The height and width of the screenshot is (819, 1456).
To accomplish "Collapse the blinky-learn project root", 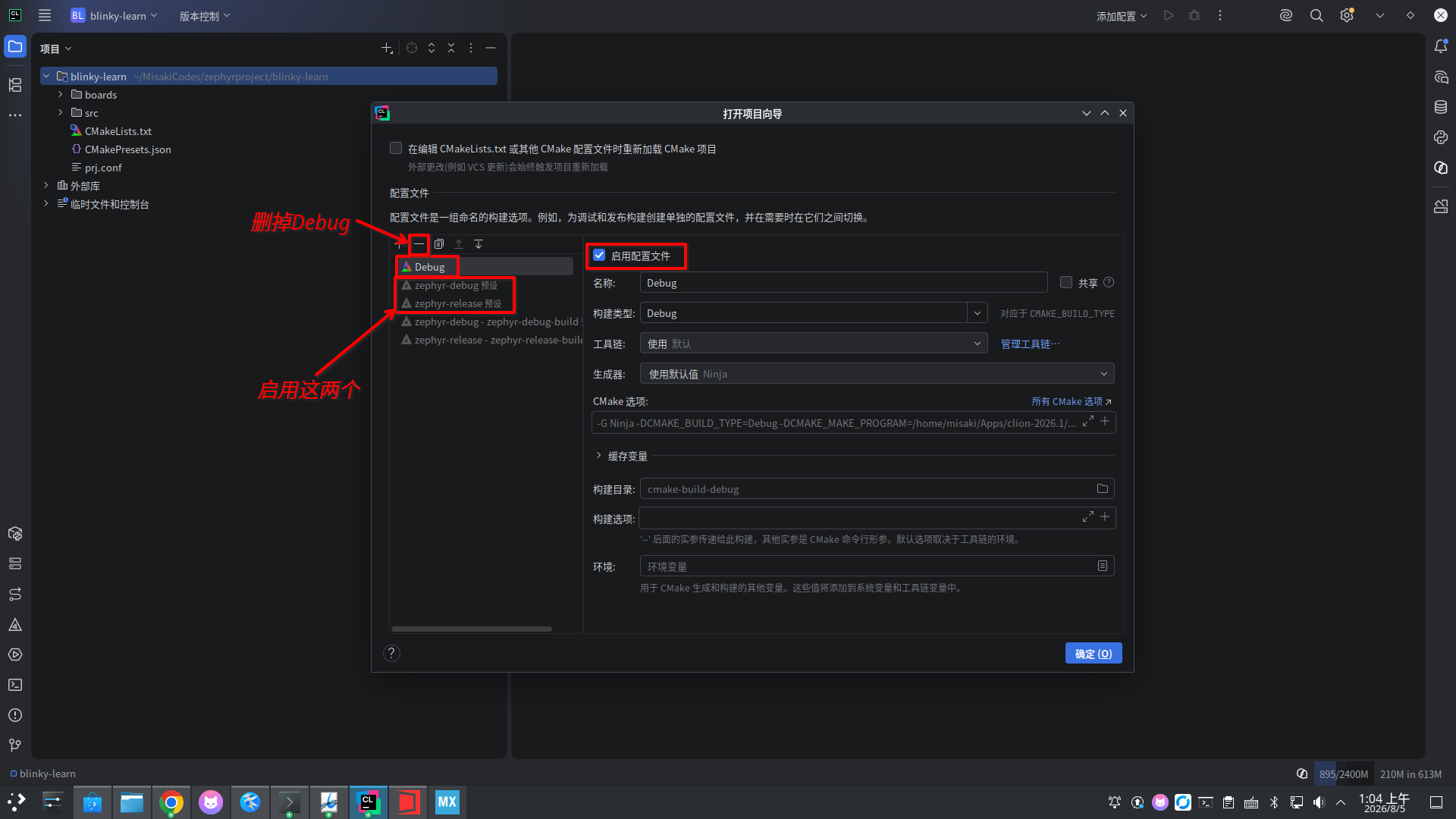I will pyautogui.click(x=46, y=77).
